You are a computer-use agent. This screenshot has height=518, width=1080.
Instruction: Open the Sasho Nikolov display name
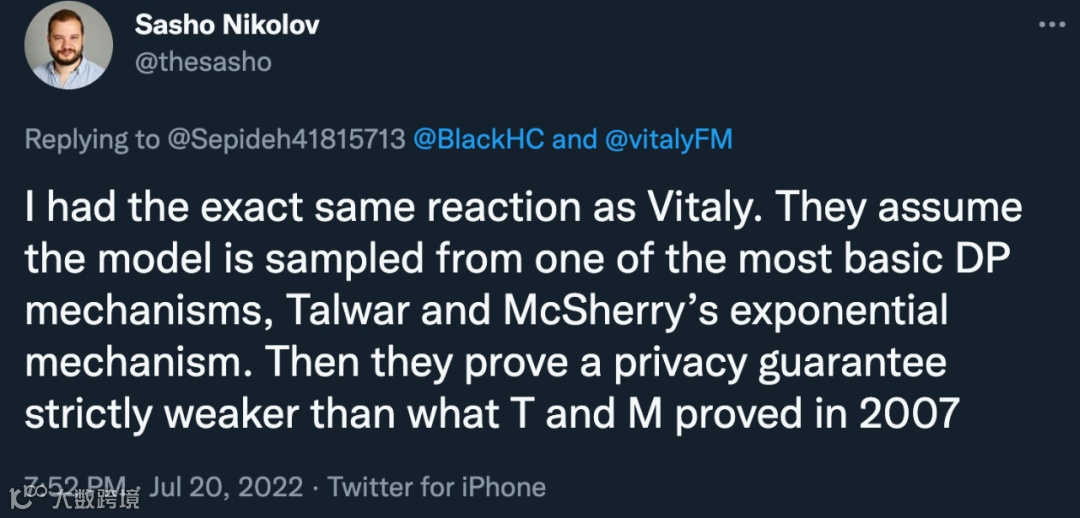[227, 26]
